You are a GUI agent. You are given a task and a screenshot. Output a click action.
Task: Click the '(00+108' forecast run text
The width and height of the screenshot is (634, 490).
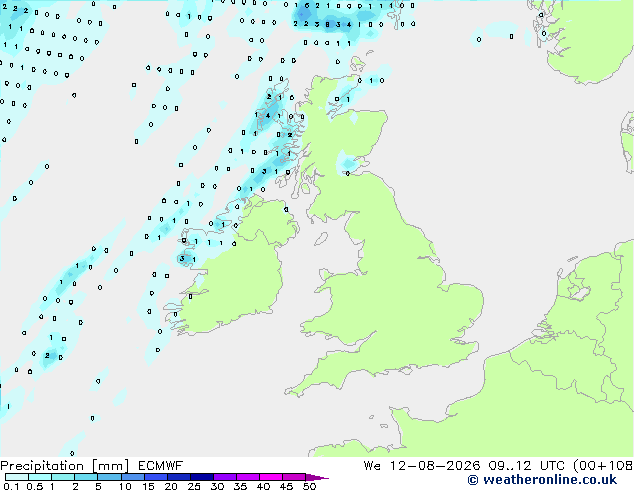[x=603, y=465]
